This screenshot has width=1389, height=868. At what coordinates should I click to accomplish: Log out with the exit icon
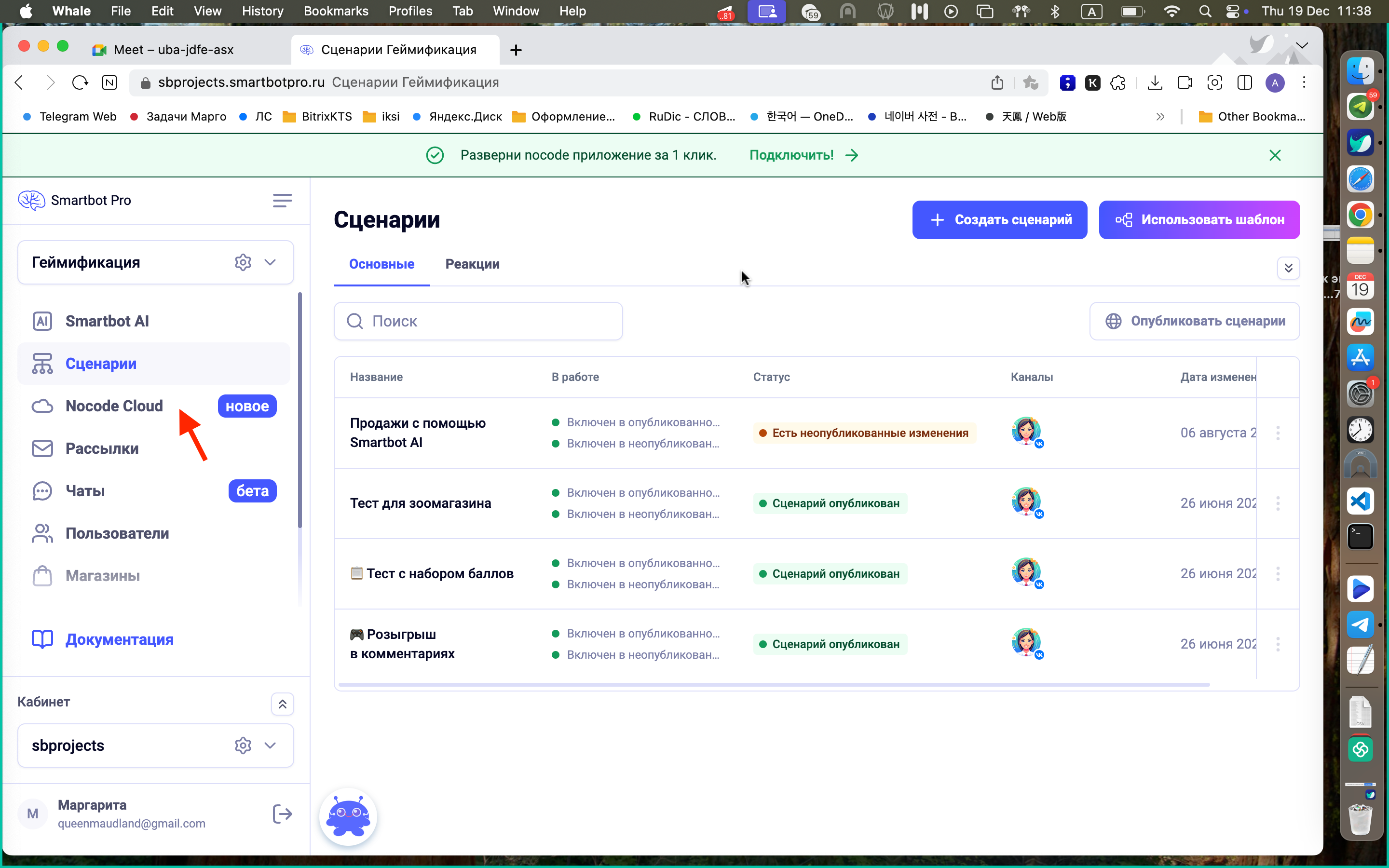[x=283, y=814]
